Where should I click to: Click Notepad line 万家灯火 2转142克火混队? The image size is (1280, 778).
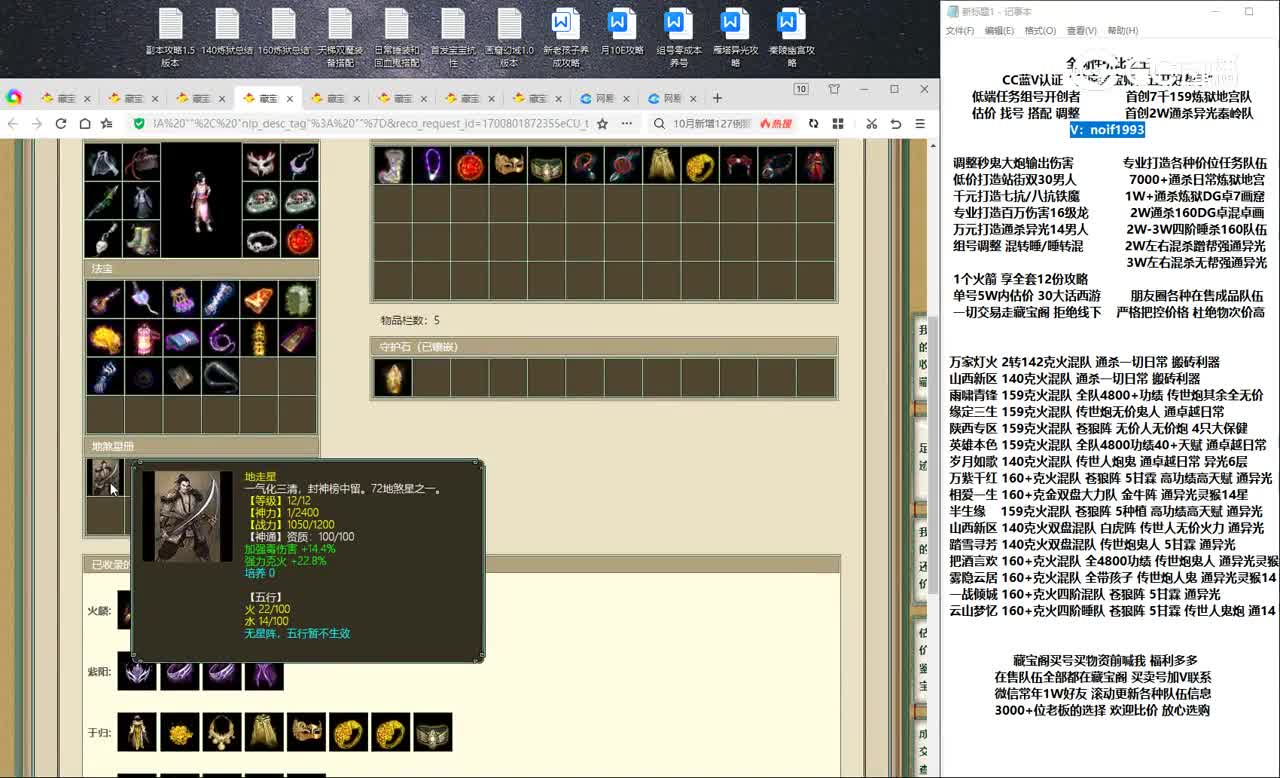click(1084, 362)
